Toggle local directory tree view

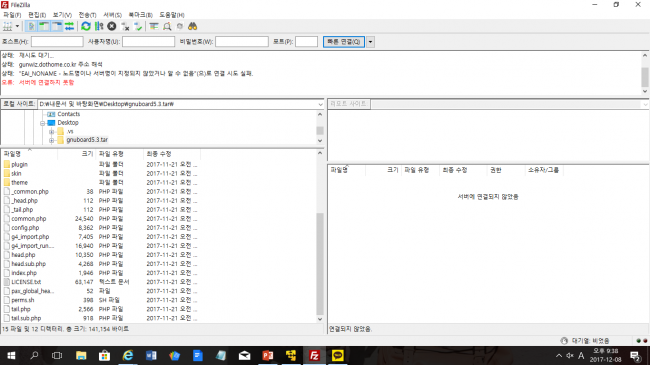(44, 27)
